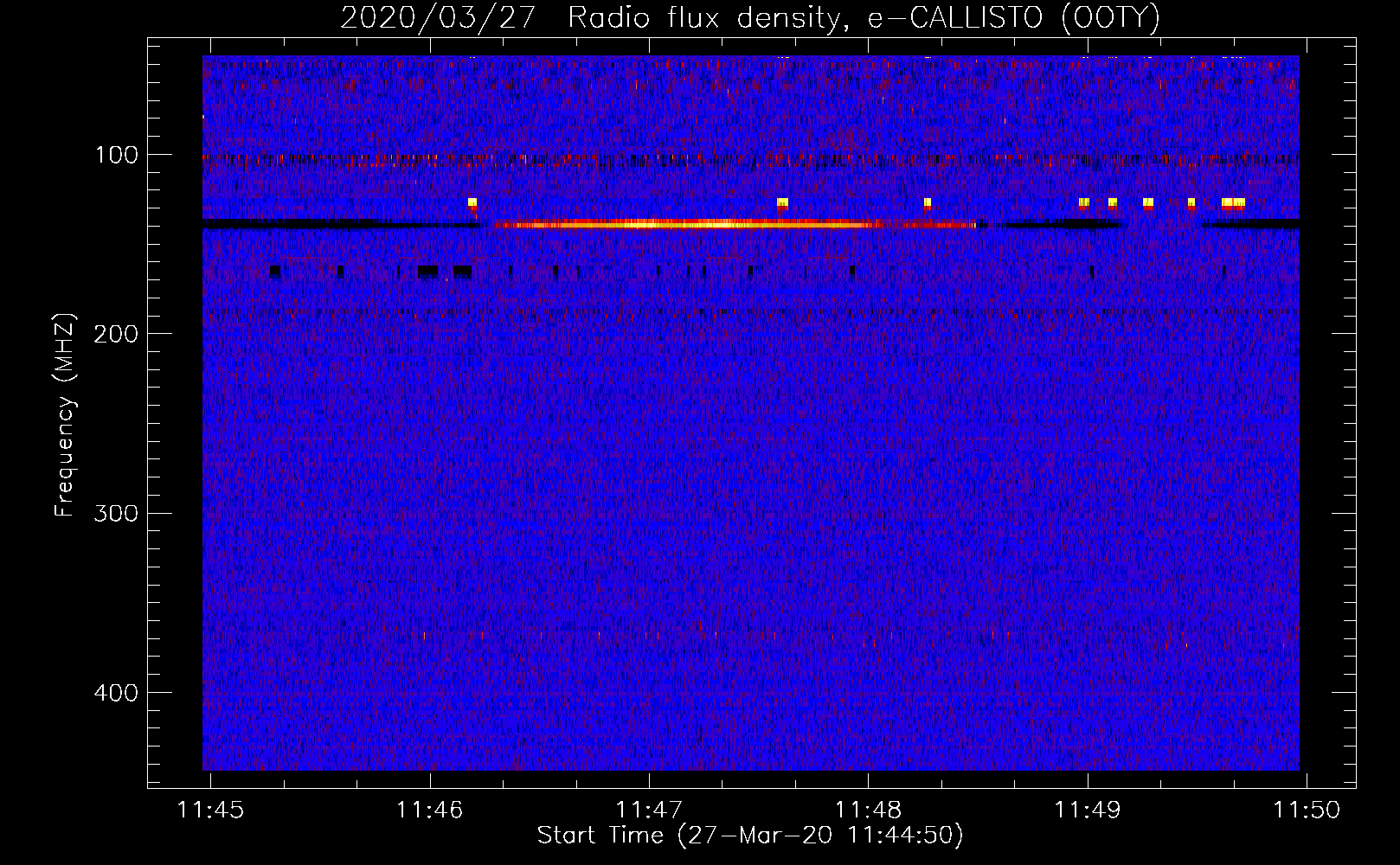Click the plot title '2020/03/27 Radio flux density, e-CALLISTO (OOTY)'

click(750, 17)
